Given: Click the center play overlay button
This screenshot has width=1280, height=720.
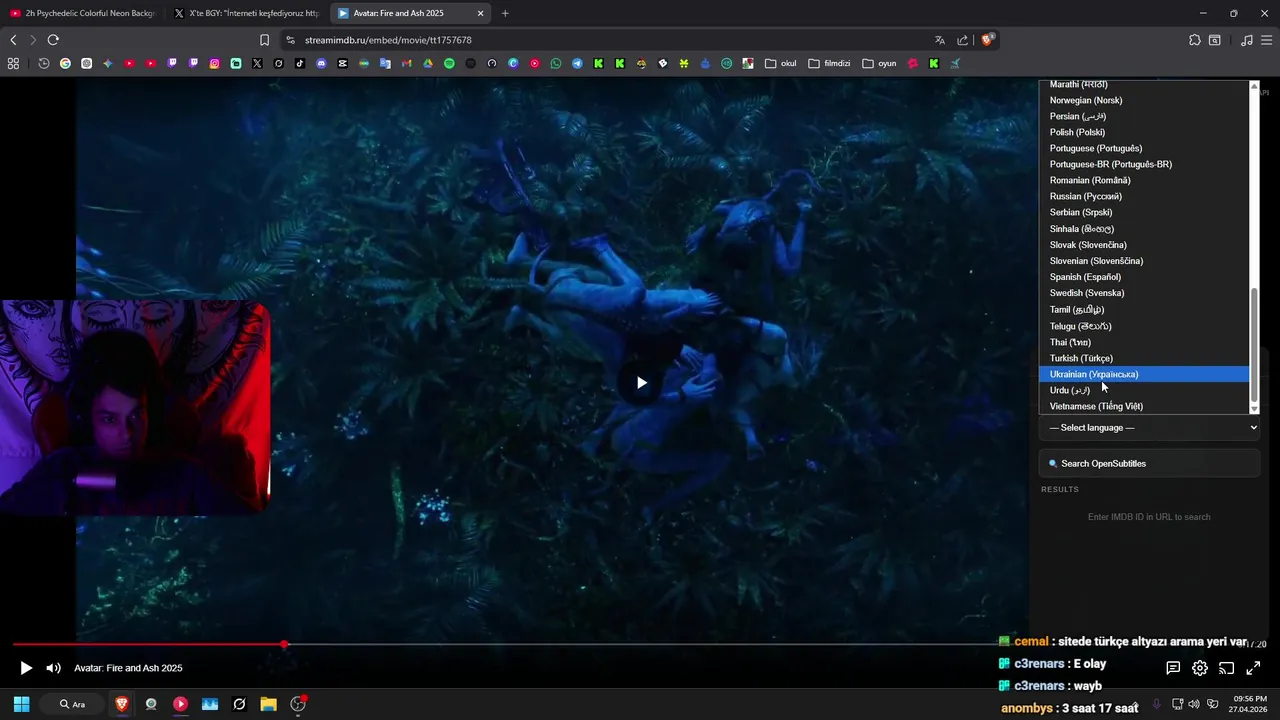Looking at the screenshot, I should pyautogui.click(x=641, y=382).
